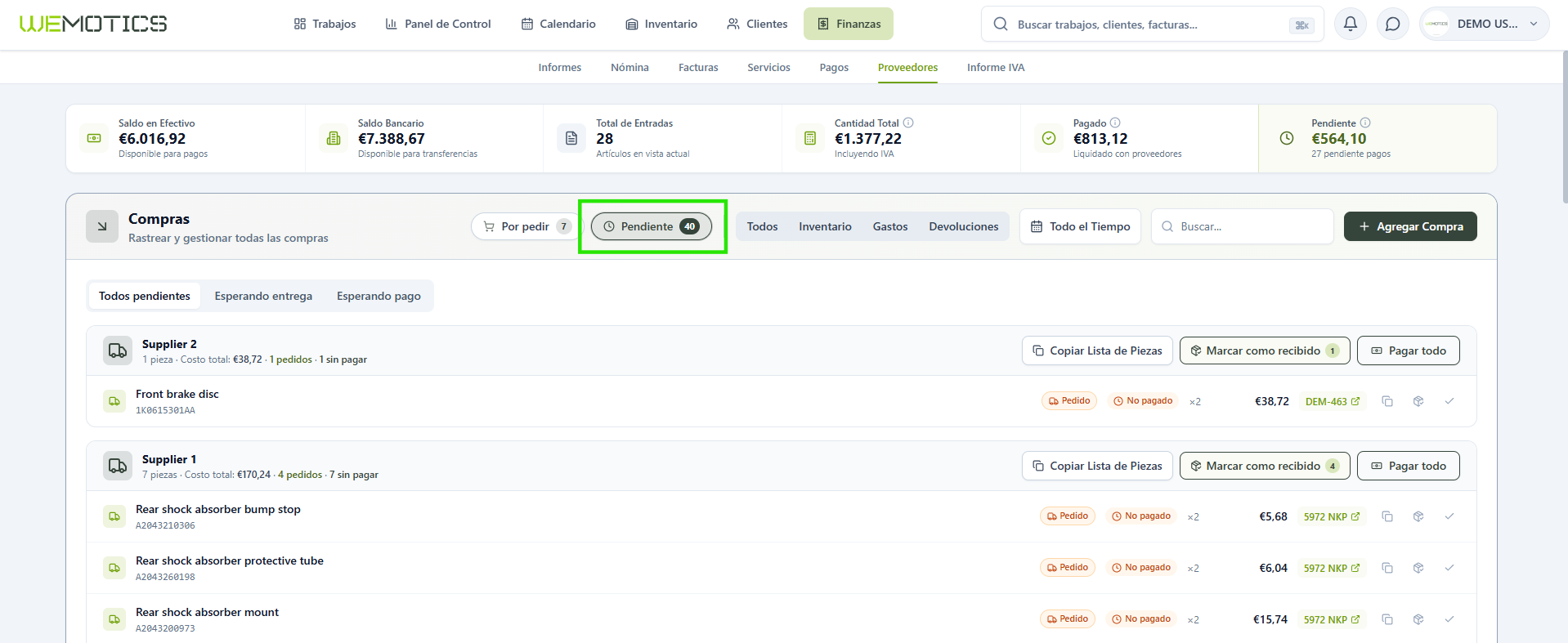Go to the Trabajos section
This screenshot has height=643, width=1568.
[325, 24]
